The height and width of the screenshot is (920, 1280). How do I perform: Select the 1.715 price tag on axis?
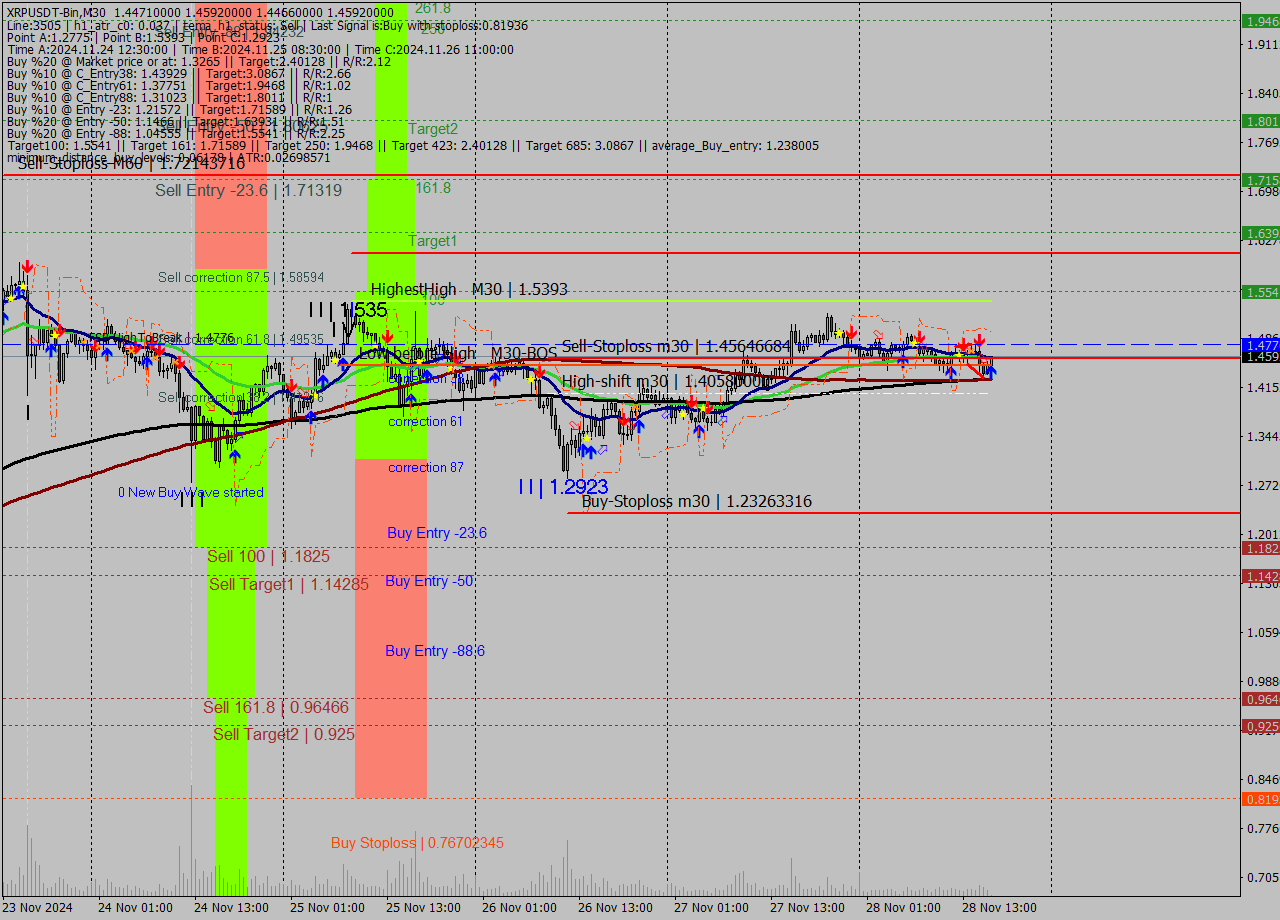1261,180
